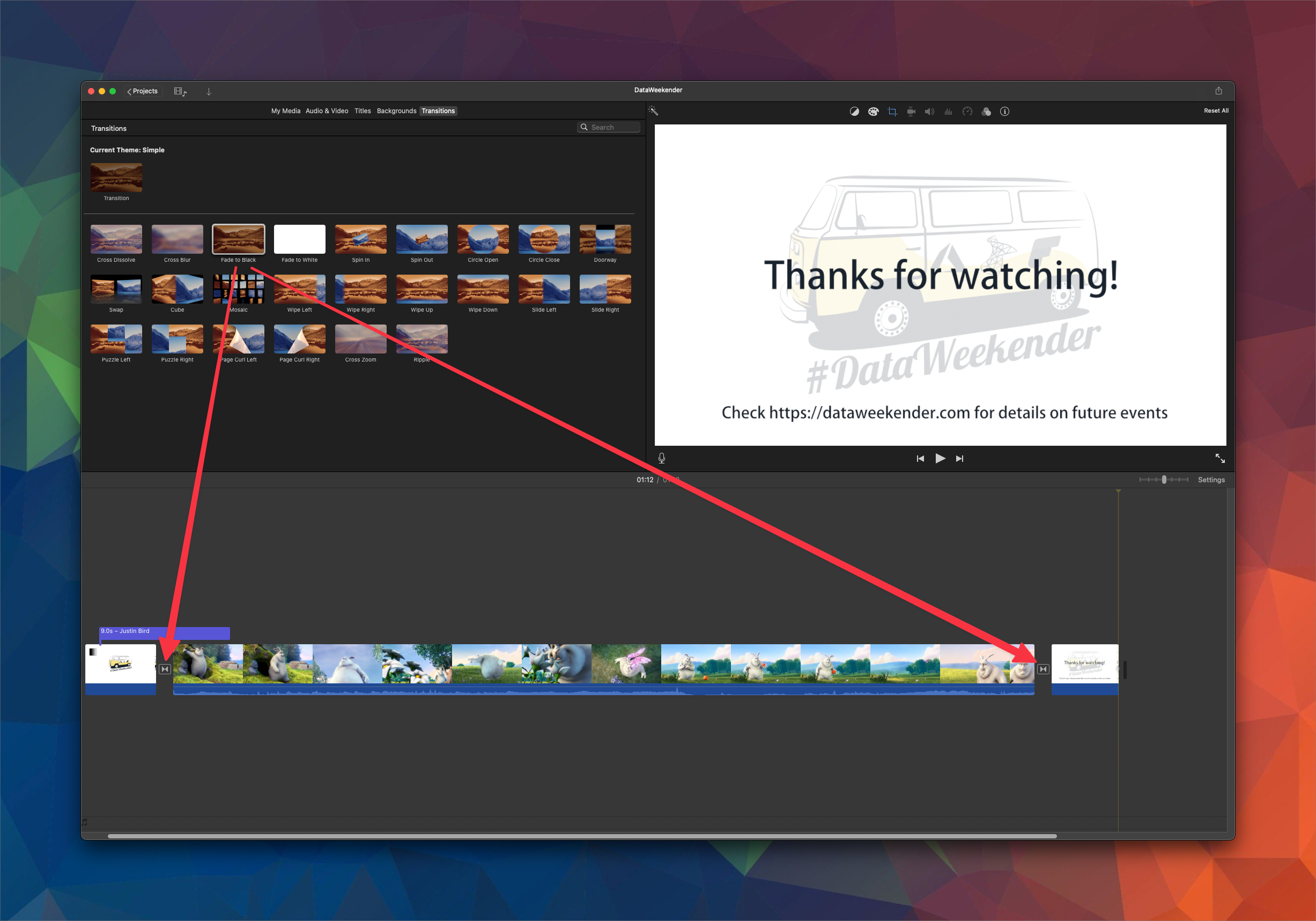Image resolution: width=1316 pixels, height=921 pixels.
Task: Open the Titles tab
Action: click(362, 110)
